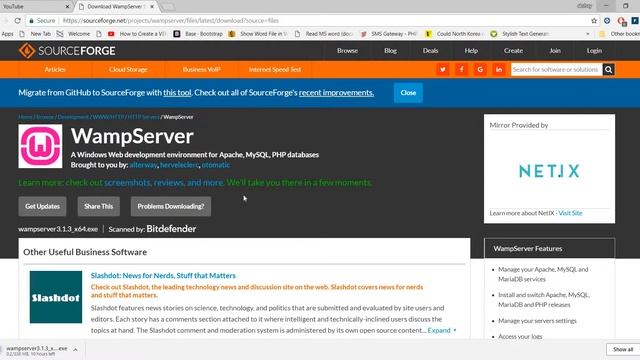Image resolution: width=640 pixels, height=360 pixels.
Task: Bookmark this page with star icon
Action: point(594,20)
